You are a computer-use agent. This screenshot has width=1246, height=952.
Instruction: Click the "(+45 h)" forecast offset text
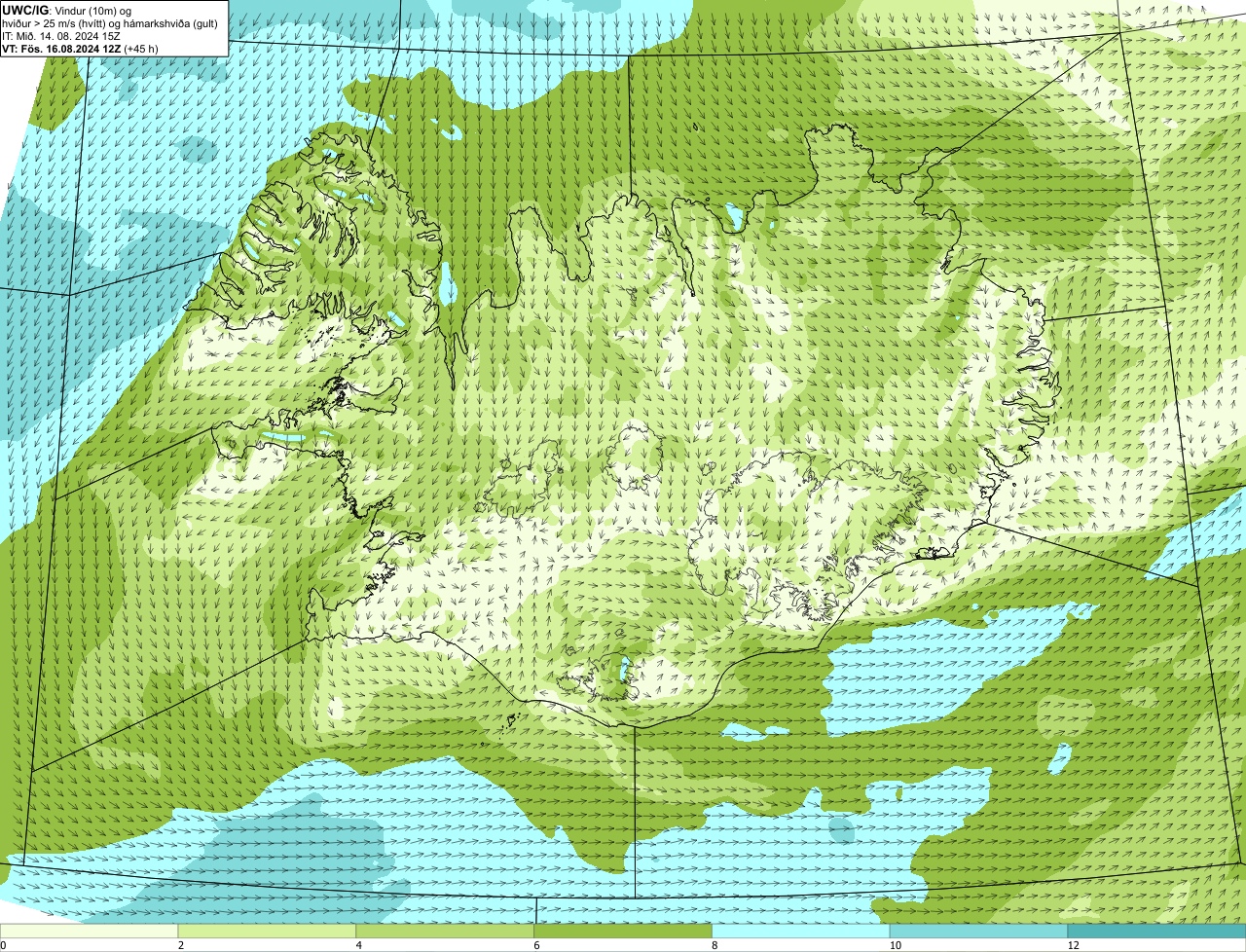coord(141,49)
